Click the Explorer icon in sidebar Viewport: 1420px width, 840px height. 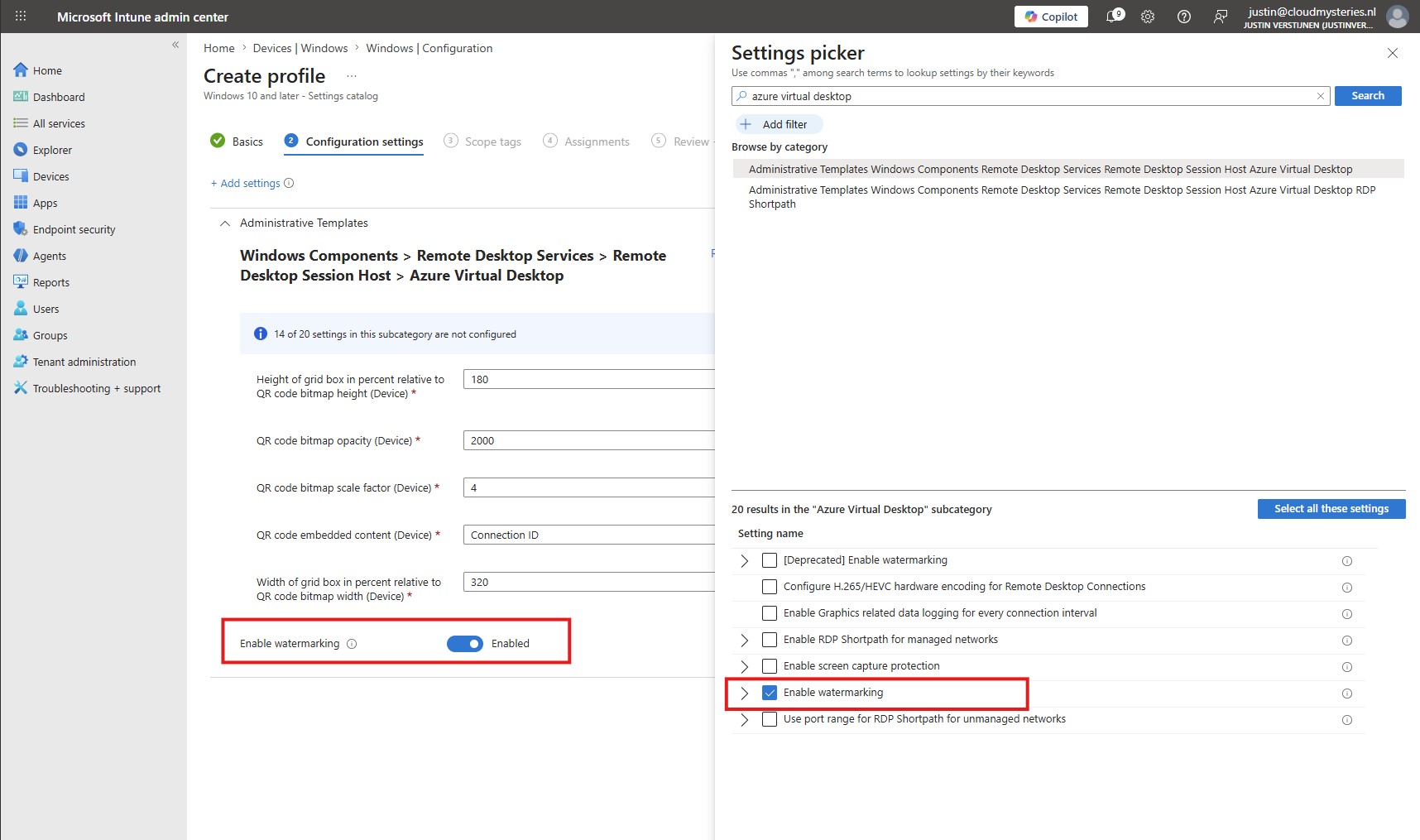tap(21, 150)
